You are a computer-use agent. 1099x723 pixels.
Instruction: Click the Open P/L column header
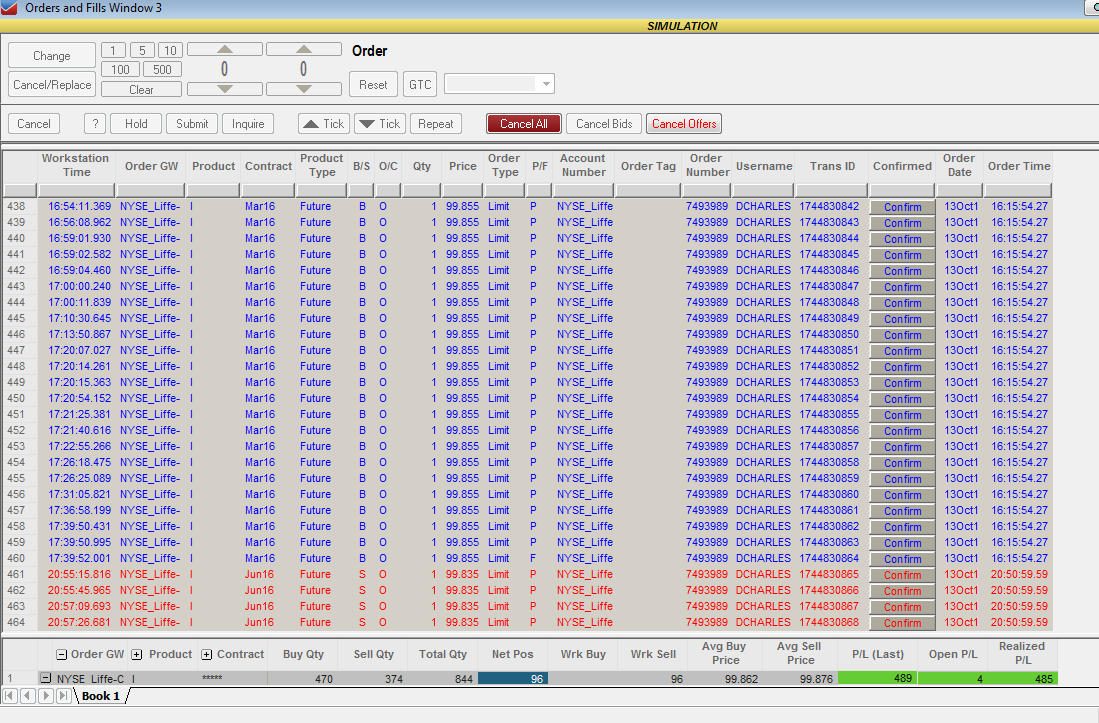(953, 654)
